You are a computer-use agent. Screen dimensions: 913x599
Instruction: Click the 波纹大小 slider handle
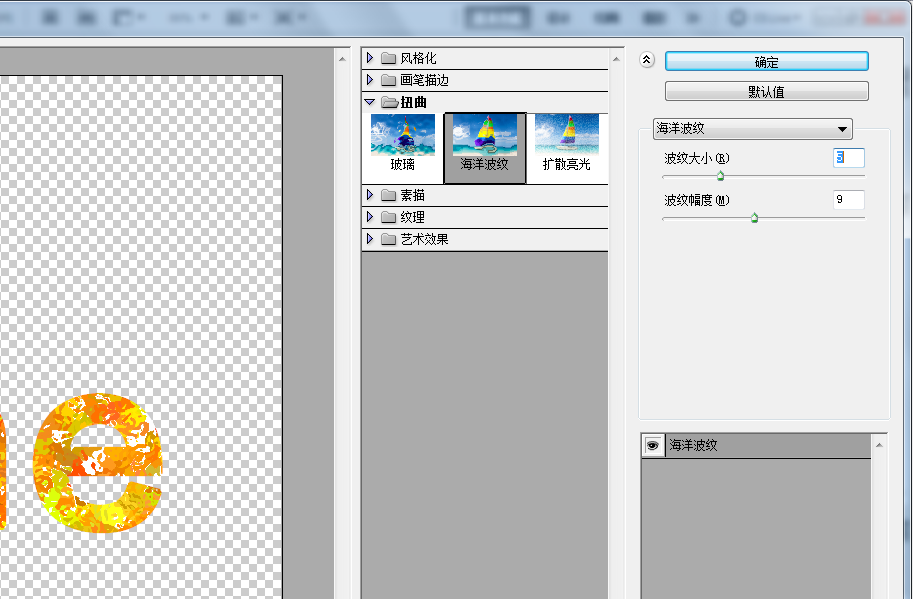719,174
